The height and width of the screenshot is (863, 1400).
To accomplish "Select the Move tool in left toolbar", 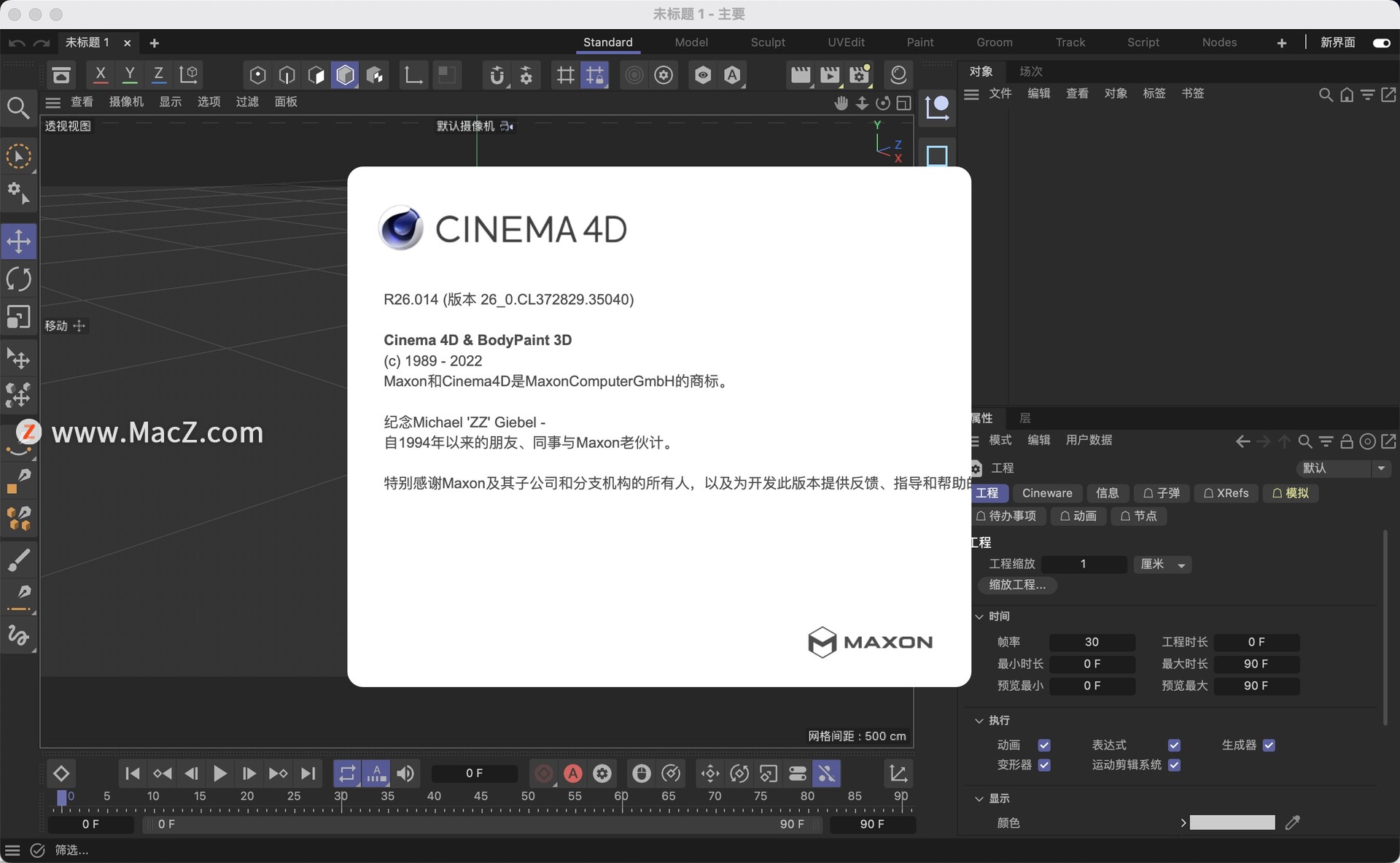I will tap(18, 241).
